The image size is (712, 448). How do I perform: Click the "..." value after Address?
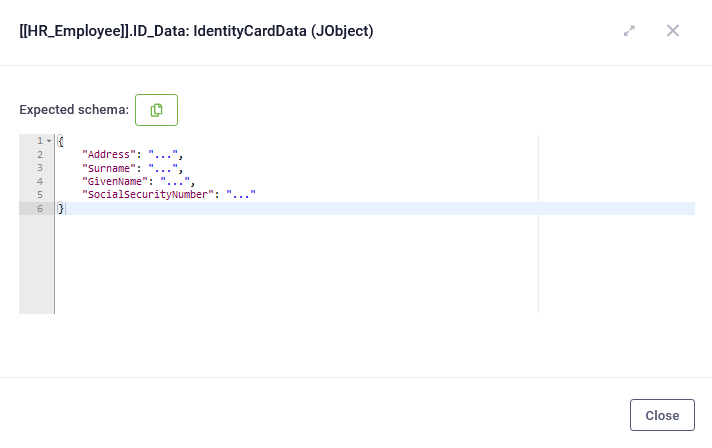[163, 155]
